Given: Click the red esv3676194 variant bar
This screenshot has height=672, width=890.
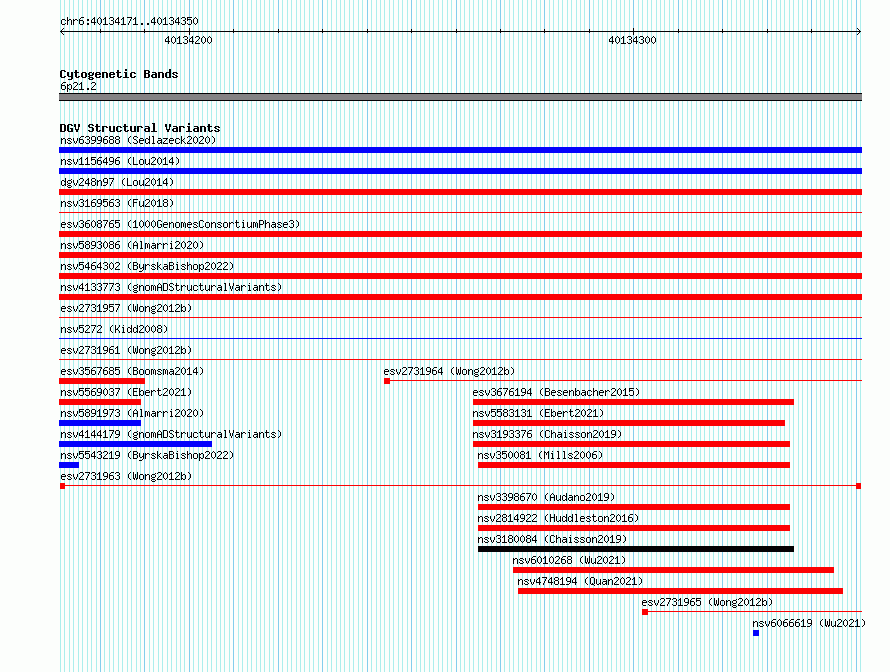Looking at the screenshot, I should 633,402.
